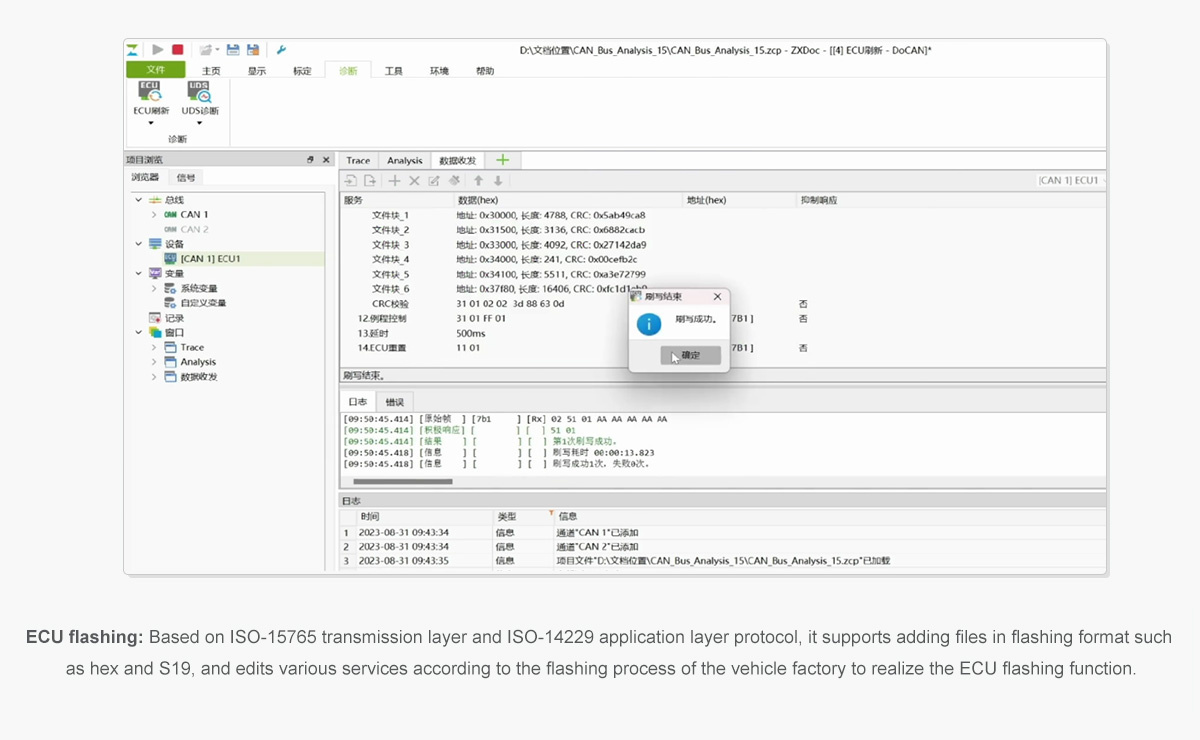Click the 确定 button in the dialog
1200x740 pixels.
[690, 355]
